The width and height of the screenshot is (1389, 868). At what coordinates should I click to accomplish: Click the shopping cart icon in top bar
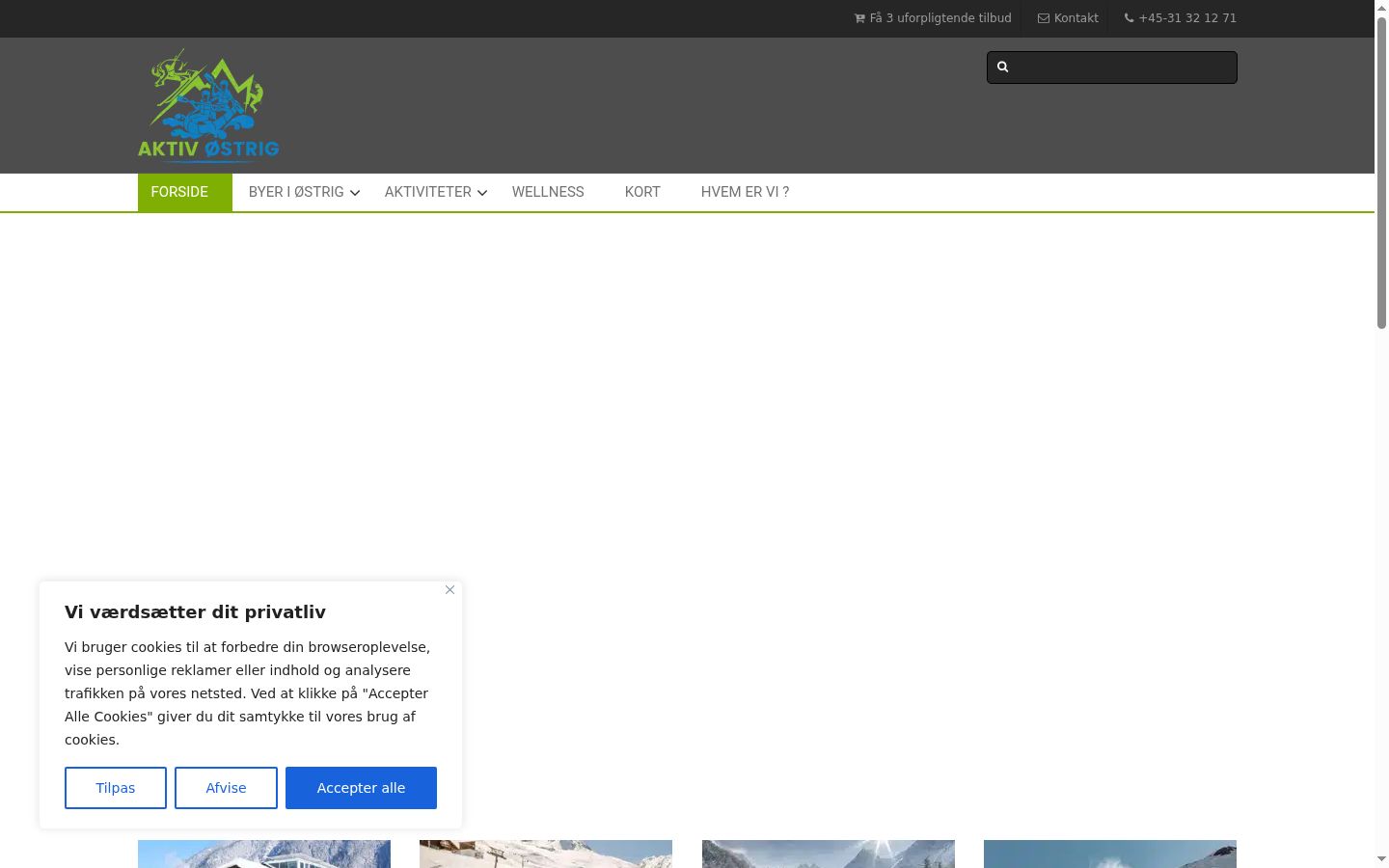[x=859, y=18]
